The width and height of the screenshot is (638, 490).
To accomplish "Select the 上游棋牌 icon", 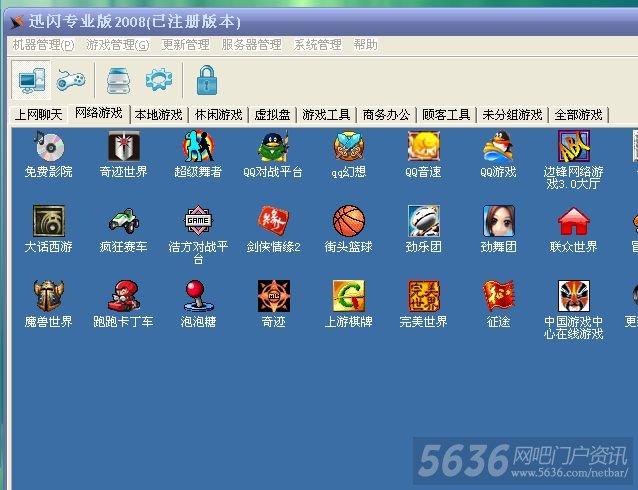I will [x=349, y=296].
